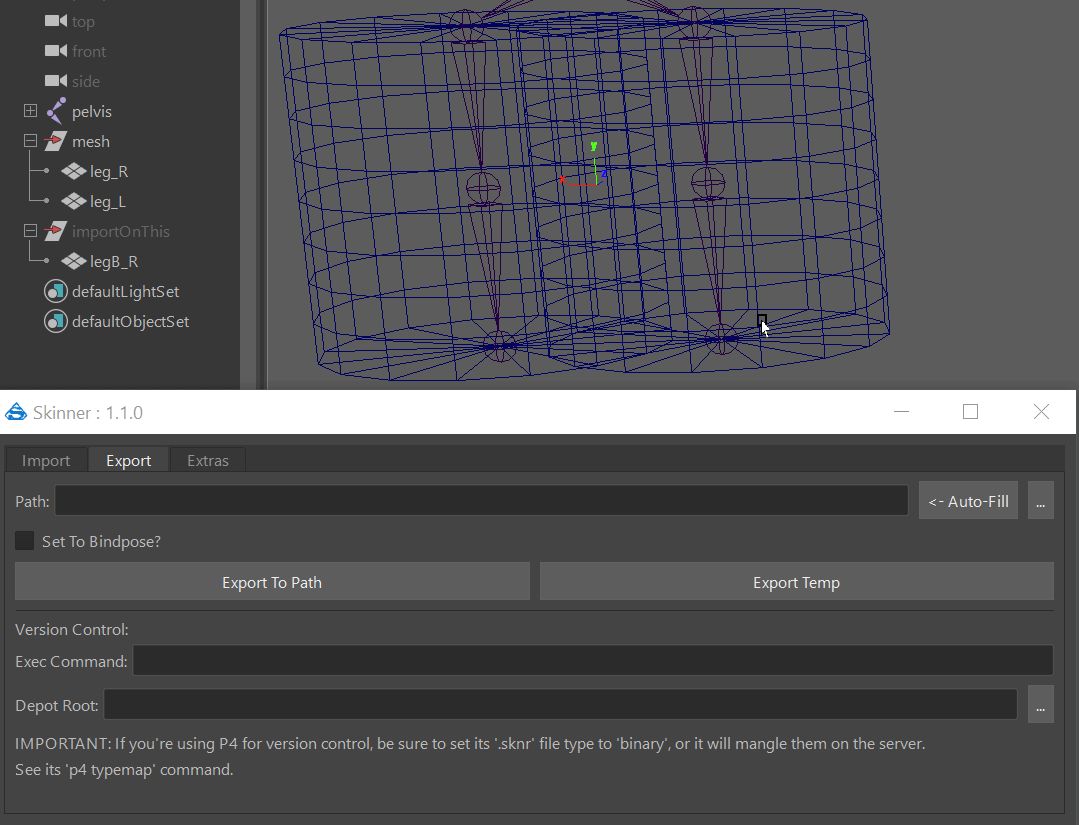Select importOnThis in the outliner
The width and height of the screenshot is (1079, 825).
pos(121,232)
